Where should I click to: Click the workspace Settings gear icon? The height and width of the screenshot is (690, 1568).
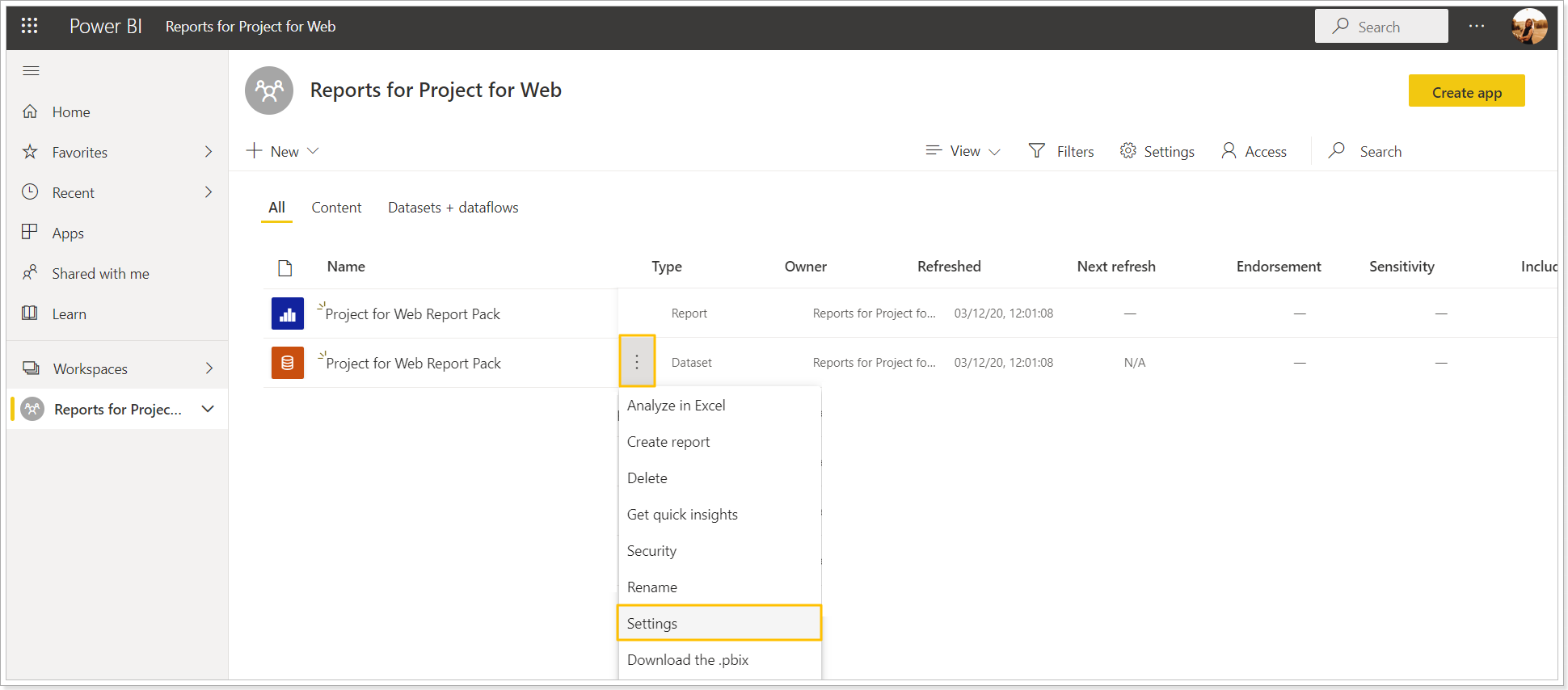1128,150
